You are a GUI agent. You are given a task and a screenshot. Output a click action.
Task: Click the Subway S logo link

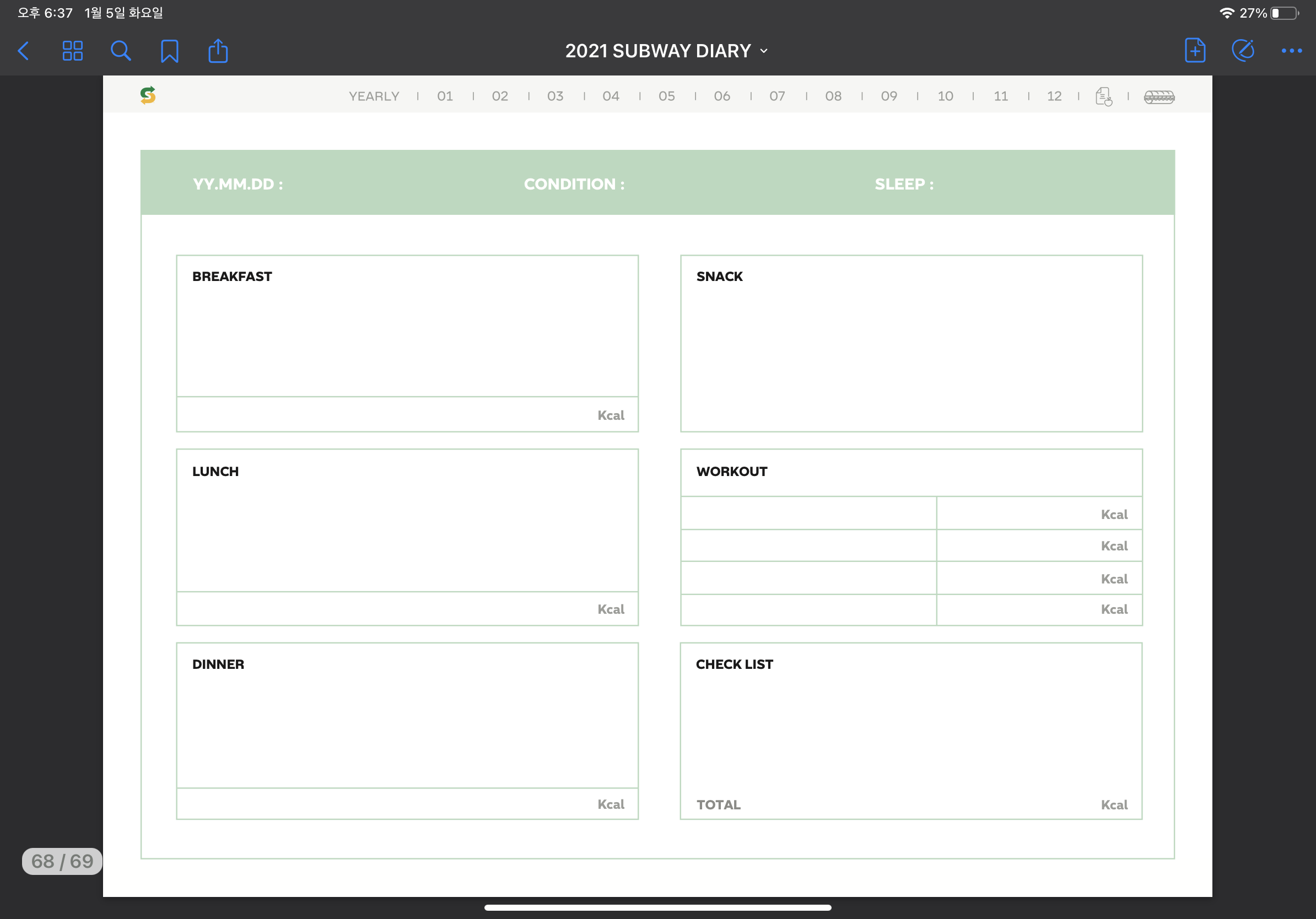(x=148, y=95)
